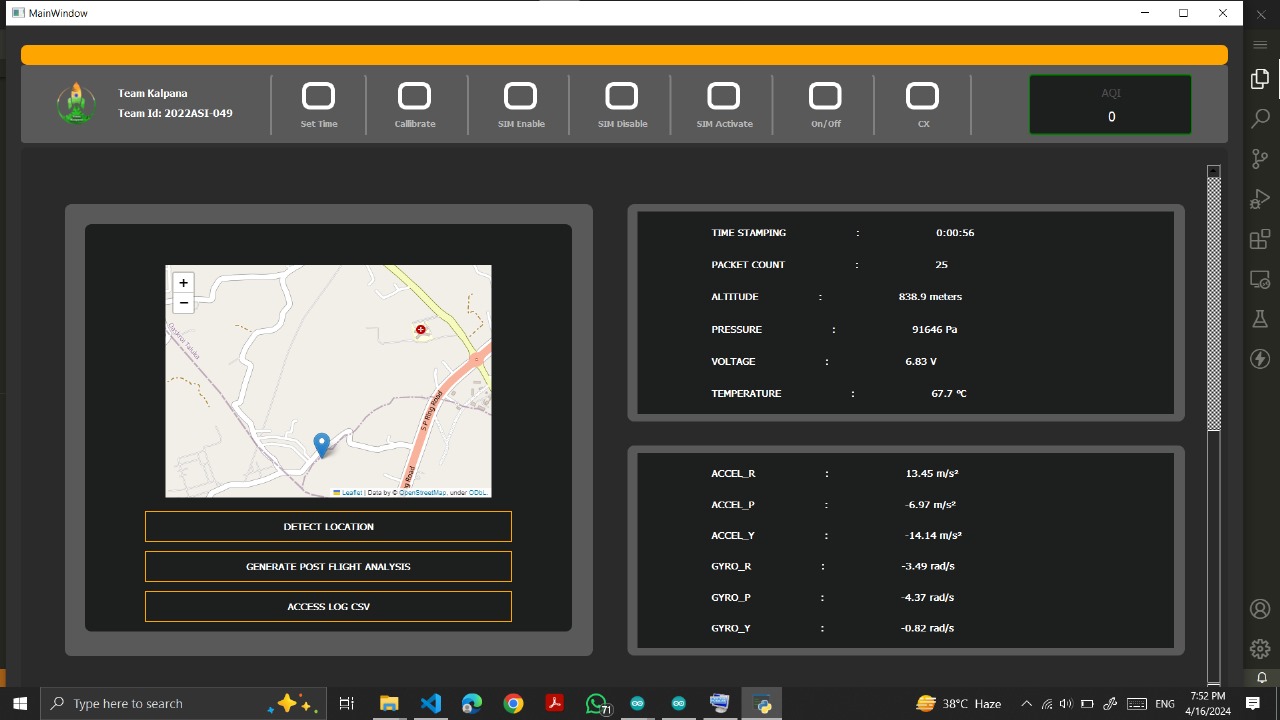Click the Set Time button icon
The width and height of the screenshot is (1280, 720).
(x=318, y=96)
